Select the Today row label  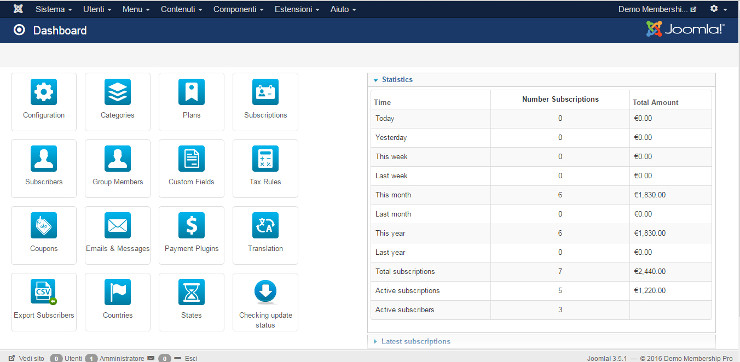(385, 118)
